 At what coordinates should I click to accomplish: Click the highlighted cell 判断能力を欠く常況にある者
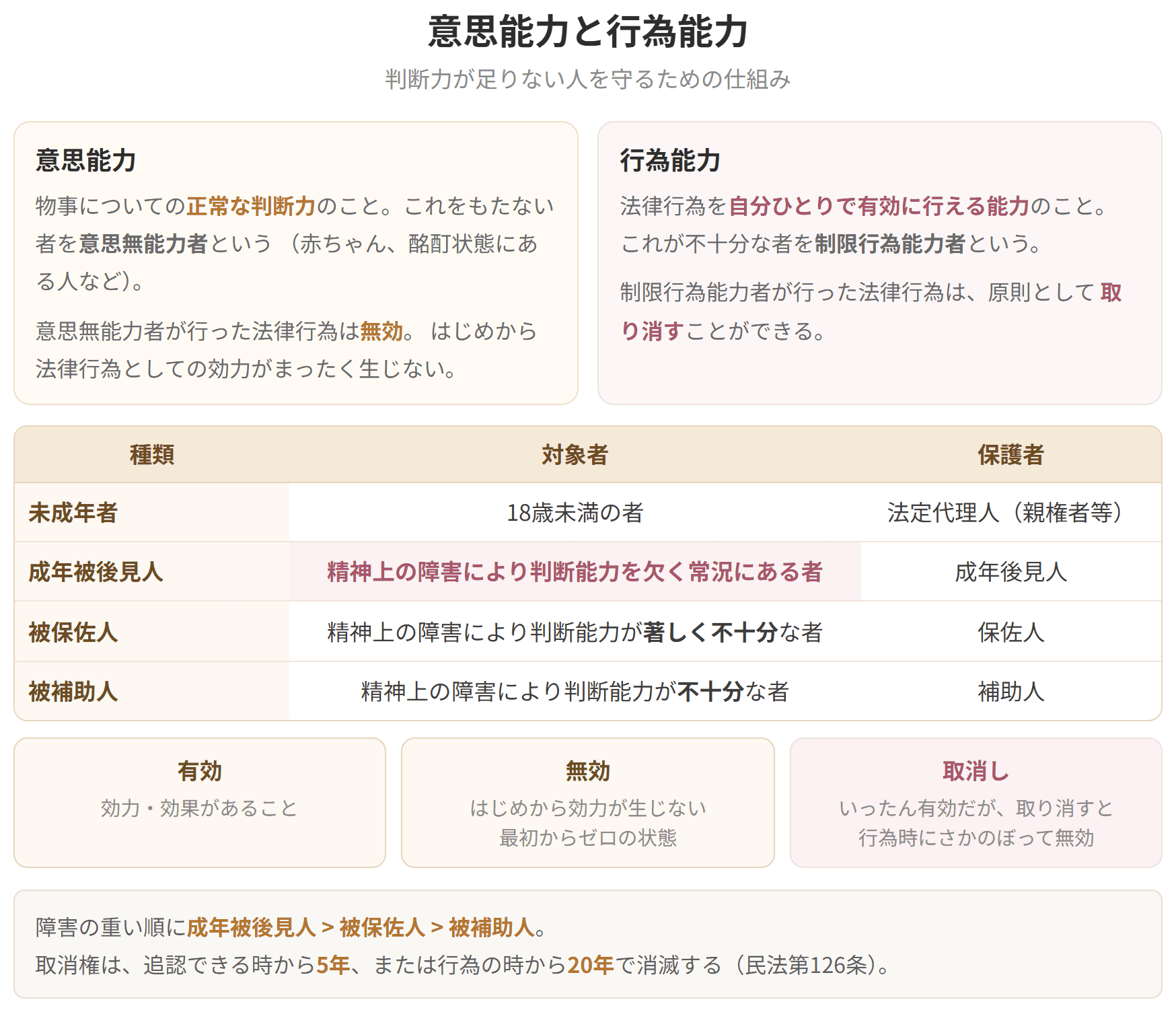click(575, 572)
